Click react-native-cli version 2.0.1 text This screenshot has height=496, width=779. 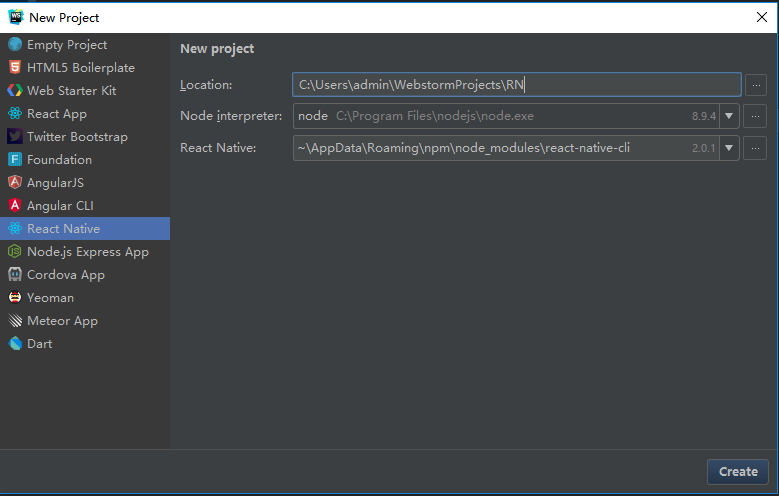click(x=703, y=148)
